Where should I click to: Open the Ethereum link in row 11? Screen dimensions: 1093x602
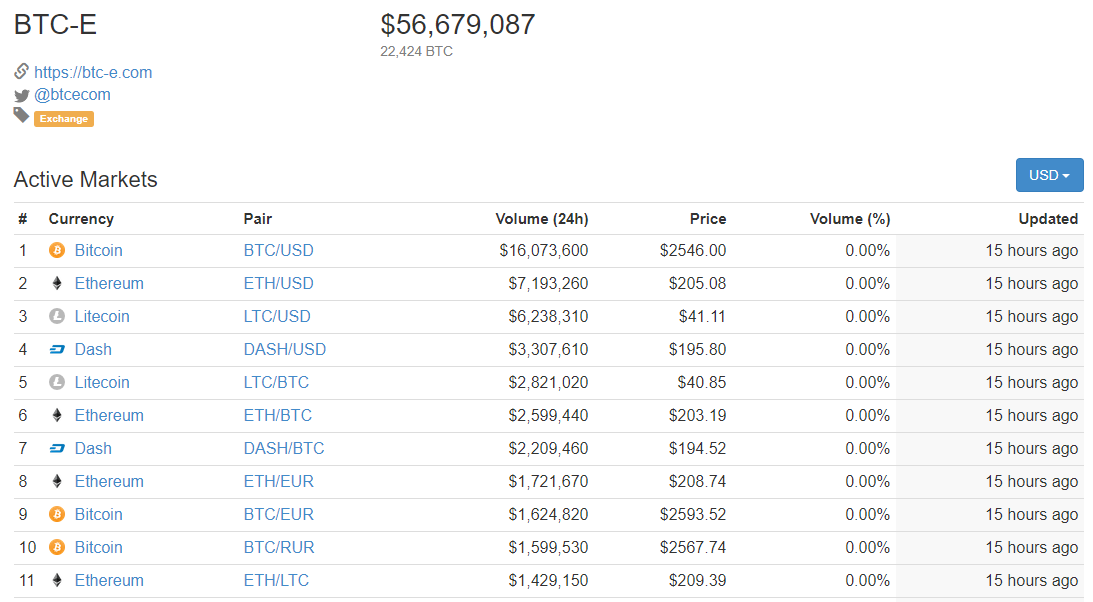[x=109, y=580]
